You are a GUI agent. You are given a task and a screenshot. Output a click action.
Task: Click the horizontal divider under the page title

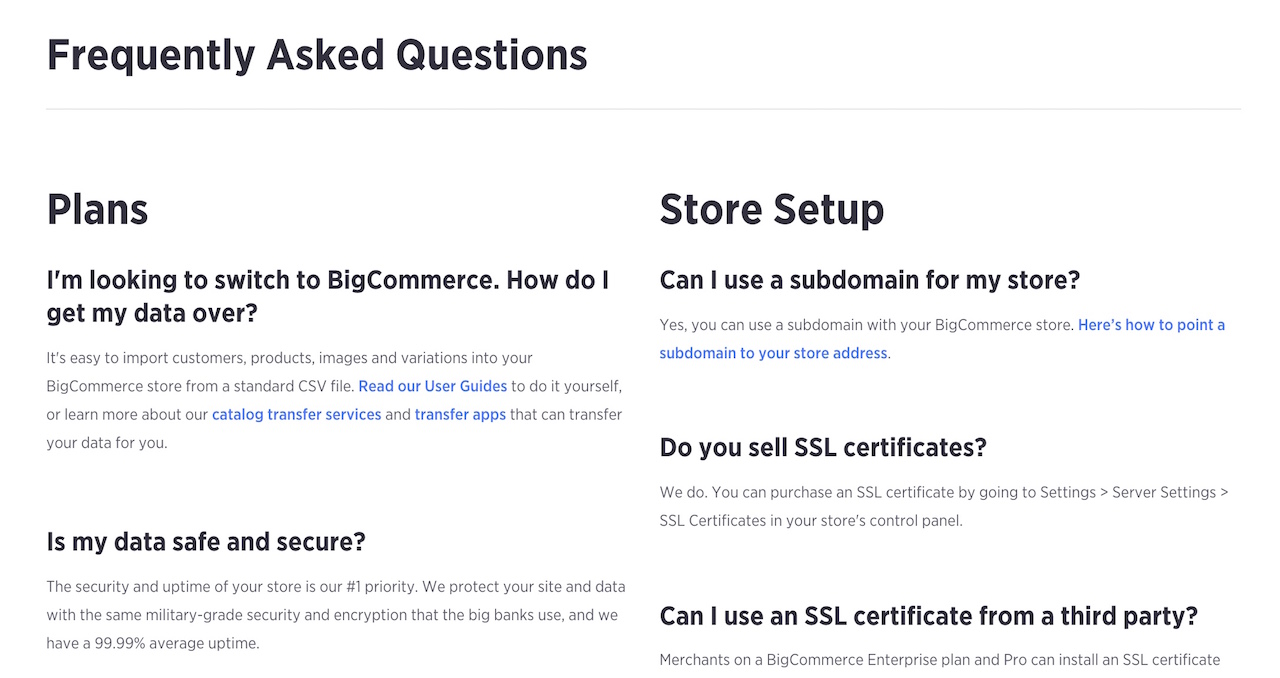tap(643, 109)
